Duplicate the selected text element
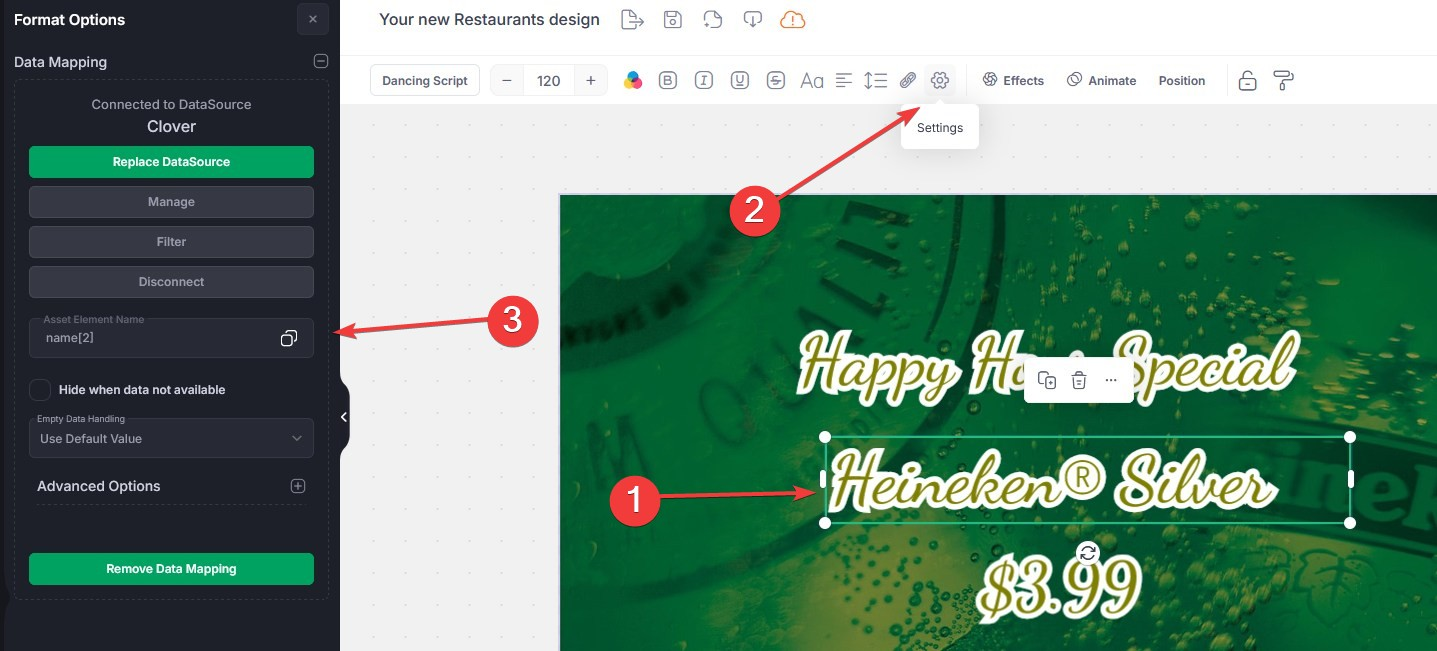 coord(1047,380)
